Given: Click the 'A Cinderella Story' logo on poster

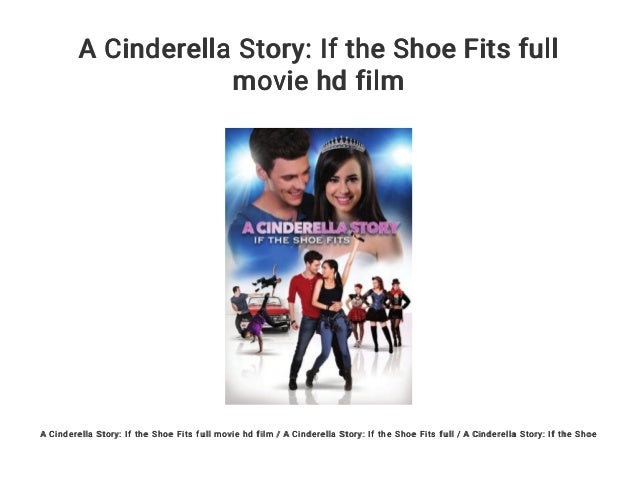Looking at the screenshot, I should 320,228.
